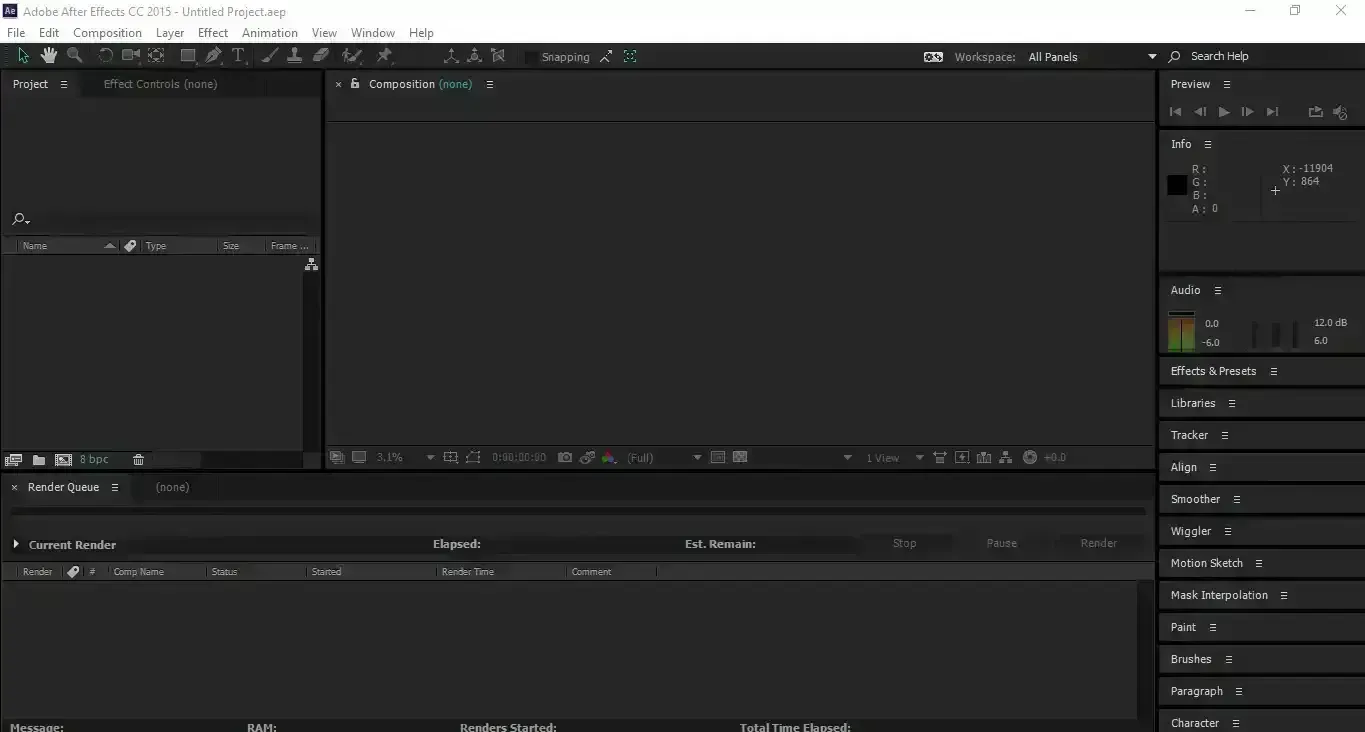Click the color swatch in Info panel
Image resolution: width=1365 pixels, height=732 pixels.
tap(1177, 184)
